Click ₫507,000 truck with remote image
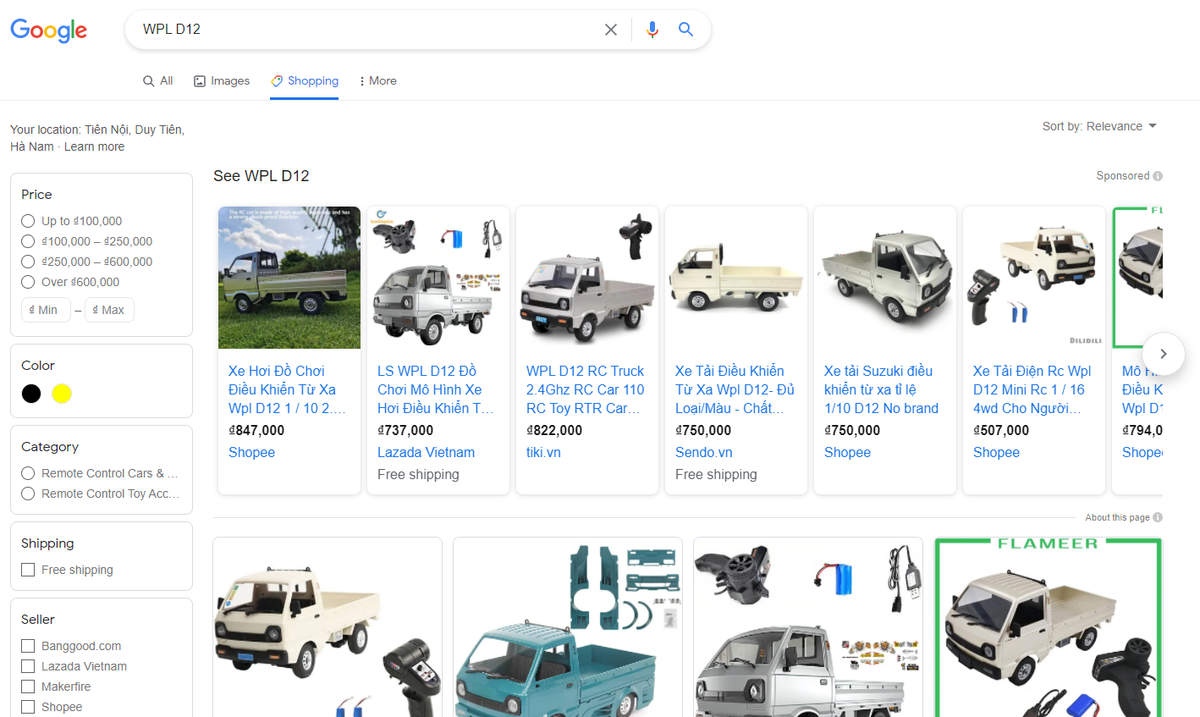Viewport: 1200px width, 717px height. (1034, 278)
